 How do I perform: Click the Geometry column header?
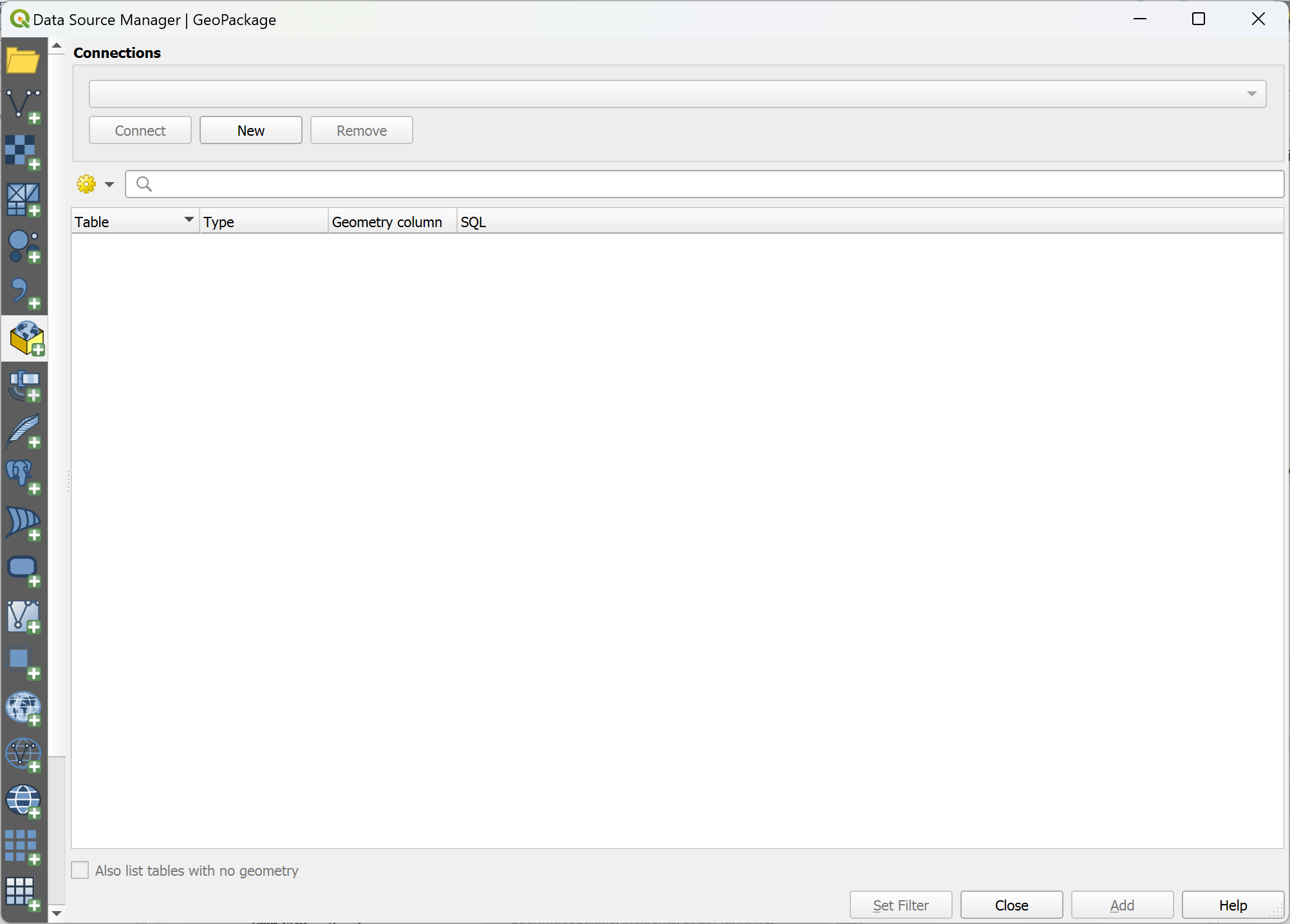[x=393, y=222]
